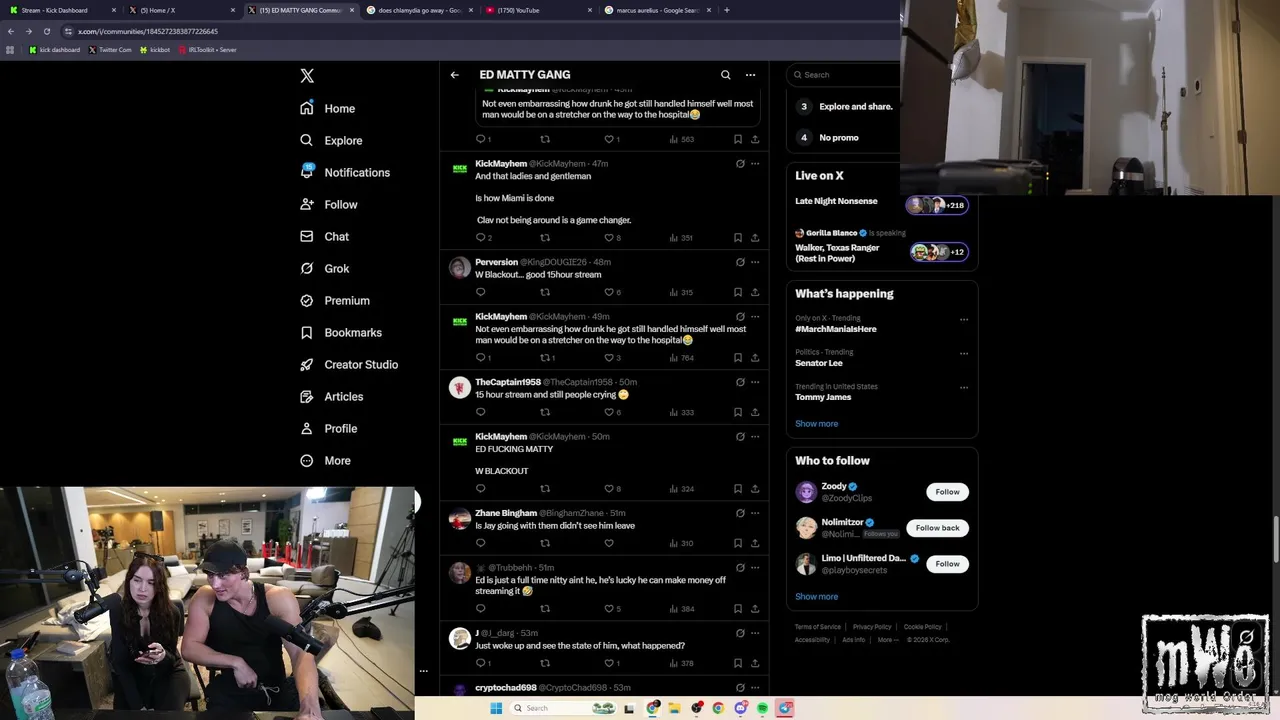Search within ED MATTY GANG community

tap(726, 75)
